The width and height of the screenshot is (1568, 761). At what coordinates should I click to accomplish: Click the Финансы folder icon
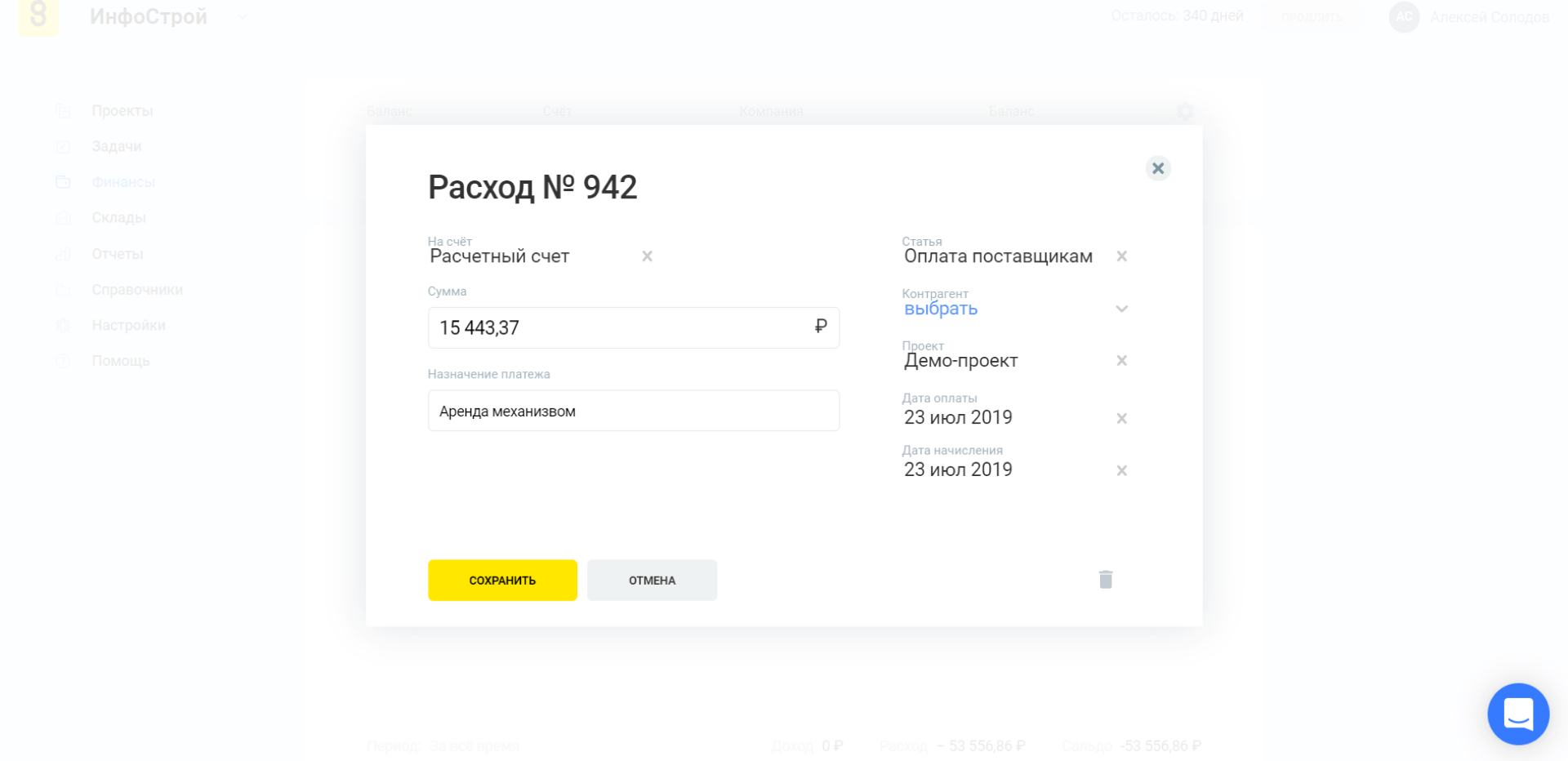click(63, 182)
